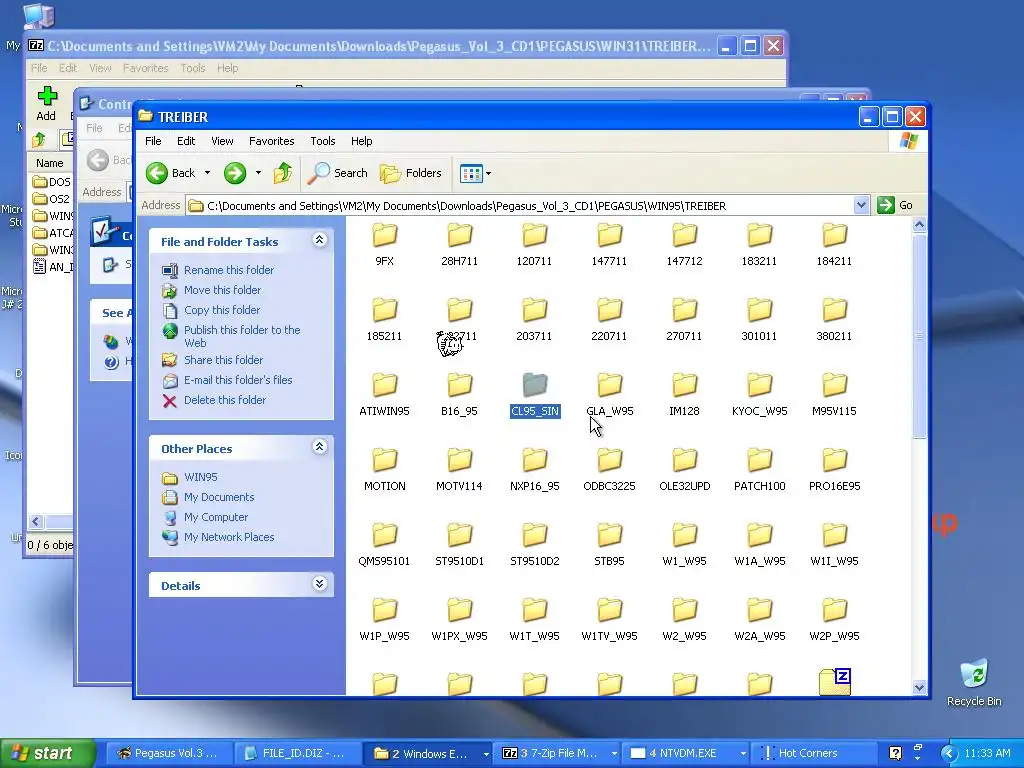Click Delete this folder link

click(225, 400)
